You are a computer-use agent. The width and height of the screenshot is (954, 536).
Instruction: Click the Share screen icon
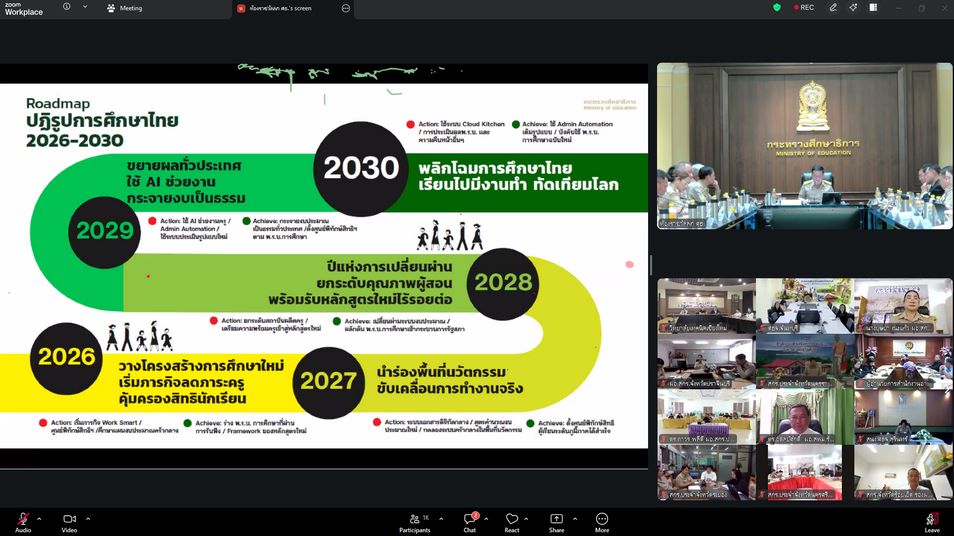pos(556,519)
